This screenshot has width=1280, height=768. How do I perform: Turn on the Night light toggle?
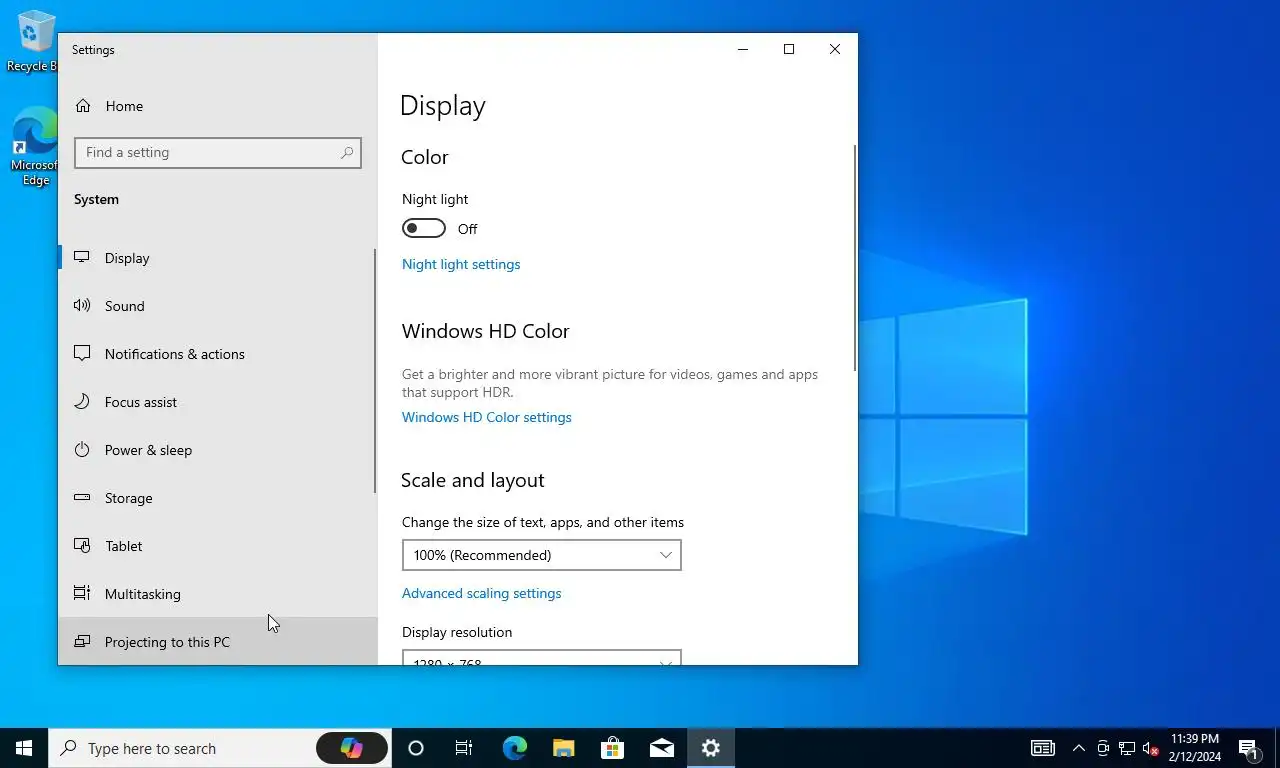coord(424,229)
